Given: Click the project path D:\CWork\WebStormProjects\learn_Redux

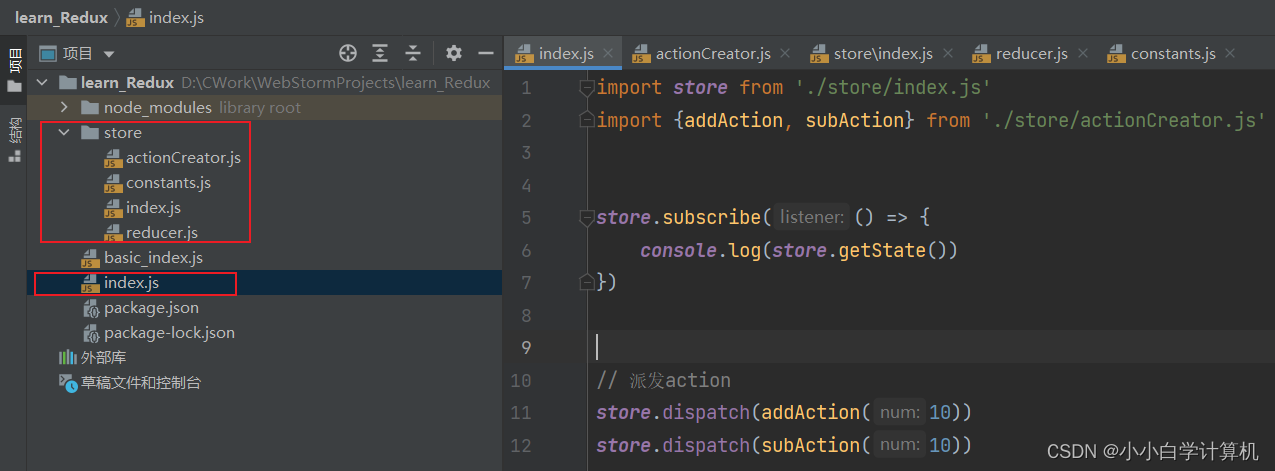Looking at the screenshot, I should (336, 82).
